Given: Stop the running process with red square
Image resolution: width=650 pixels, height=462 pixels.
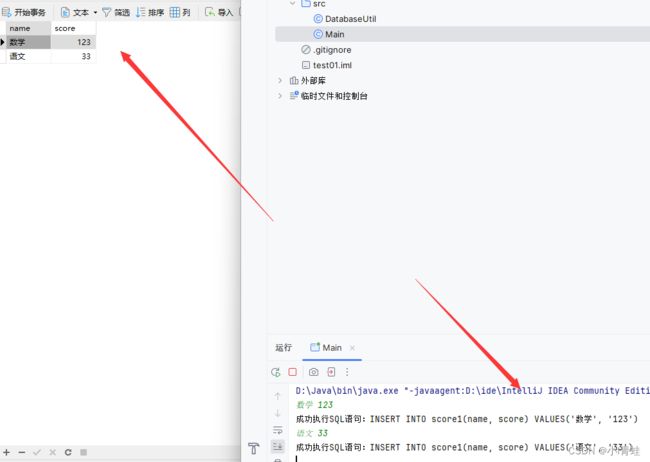Looking at the screenshot, I should click(293, 372).
